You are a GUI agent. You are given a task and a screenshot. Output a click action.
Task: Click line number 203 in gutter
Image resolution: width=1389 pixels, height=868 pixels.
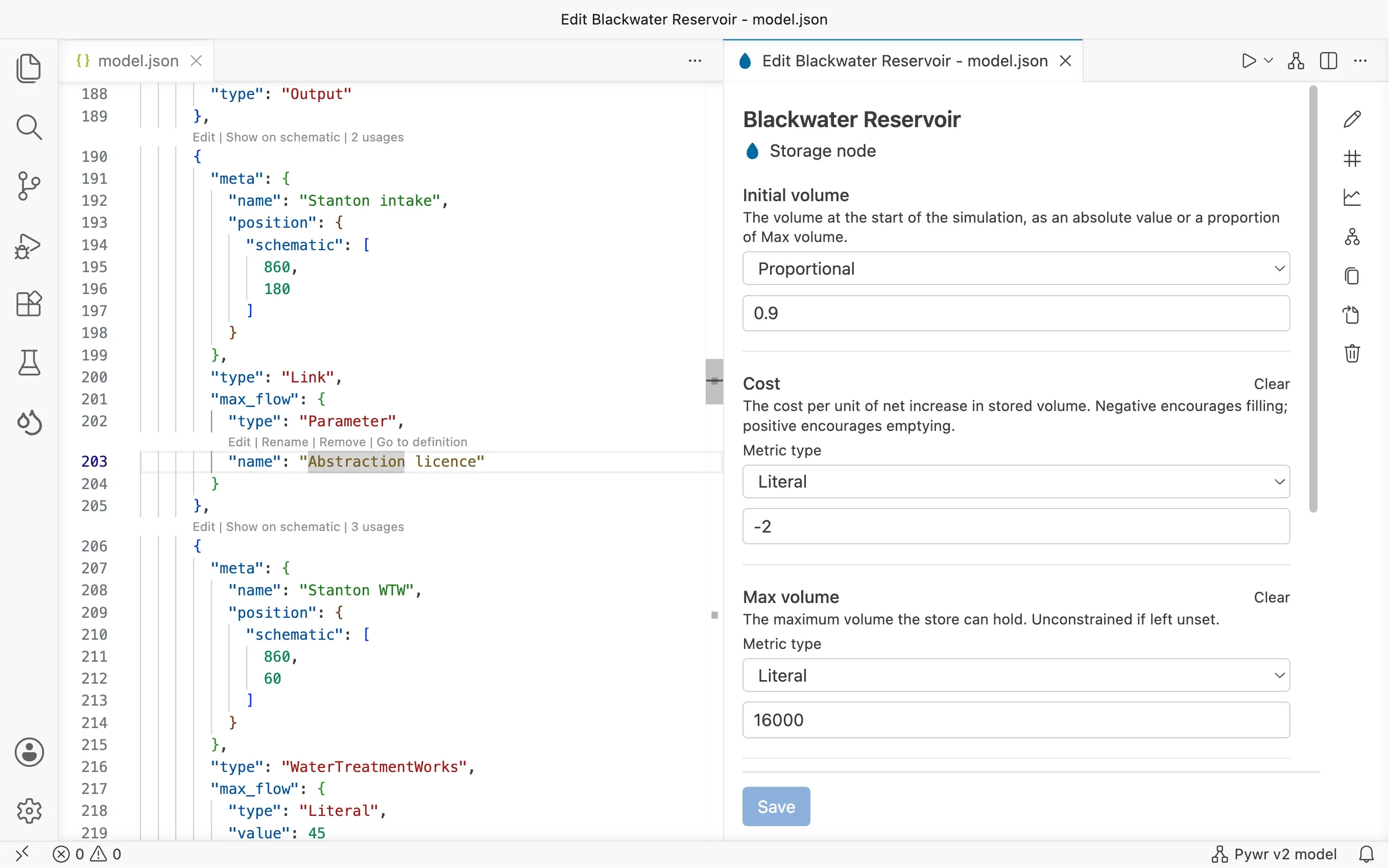tap(94, 462)
